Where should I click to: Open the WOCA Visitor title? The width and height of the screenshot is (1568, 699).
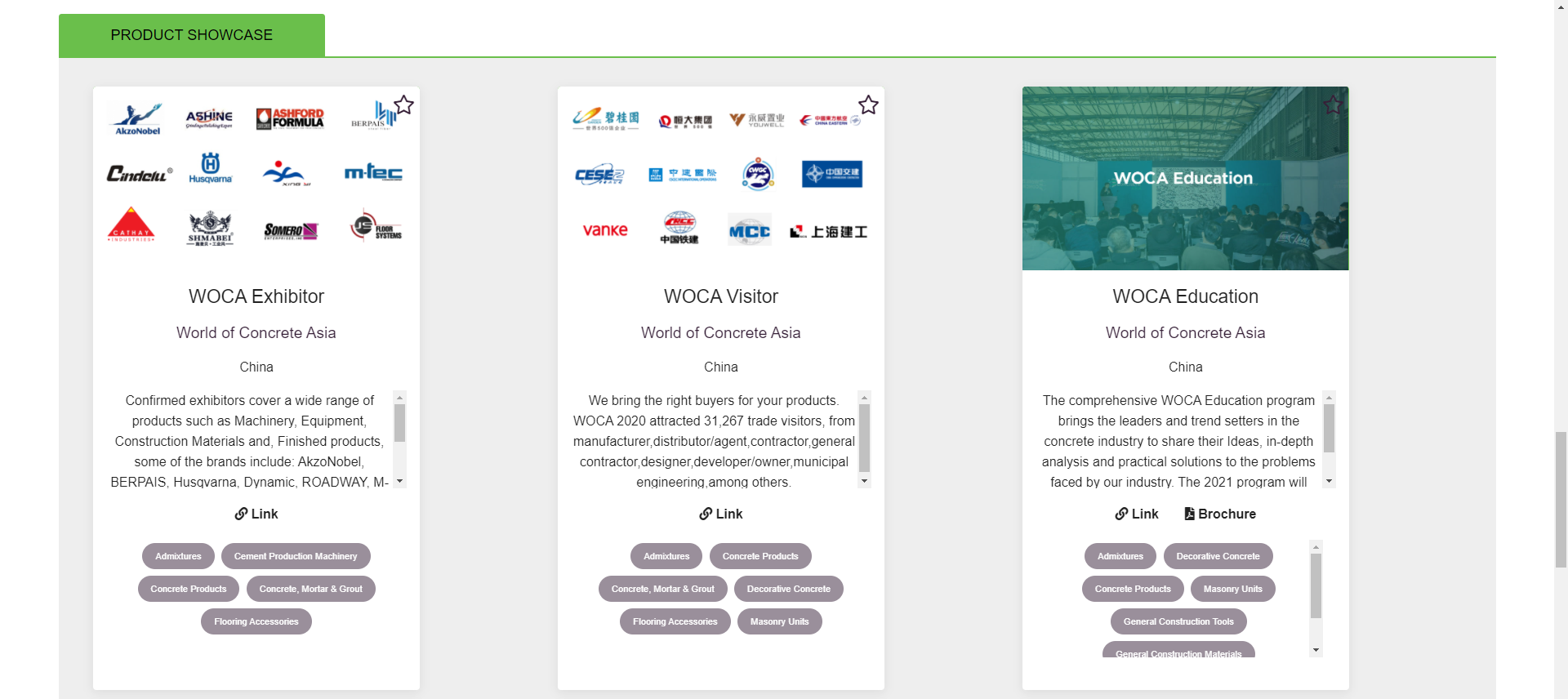pyautogui.click(x=721, y=296)
